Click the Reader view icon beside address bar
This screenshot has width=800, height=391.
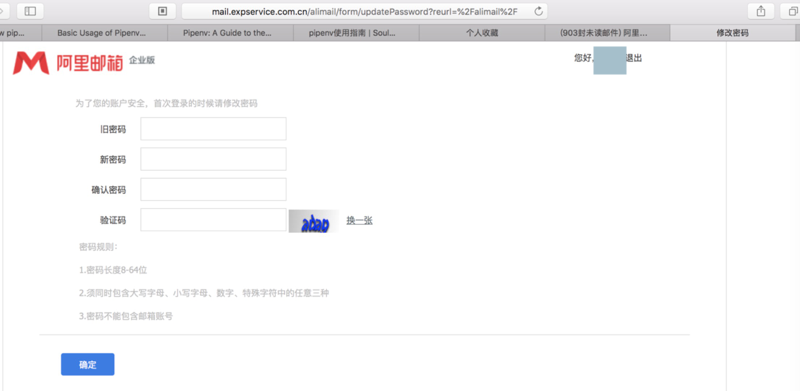tap(163, 11)
